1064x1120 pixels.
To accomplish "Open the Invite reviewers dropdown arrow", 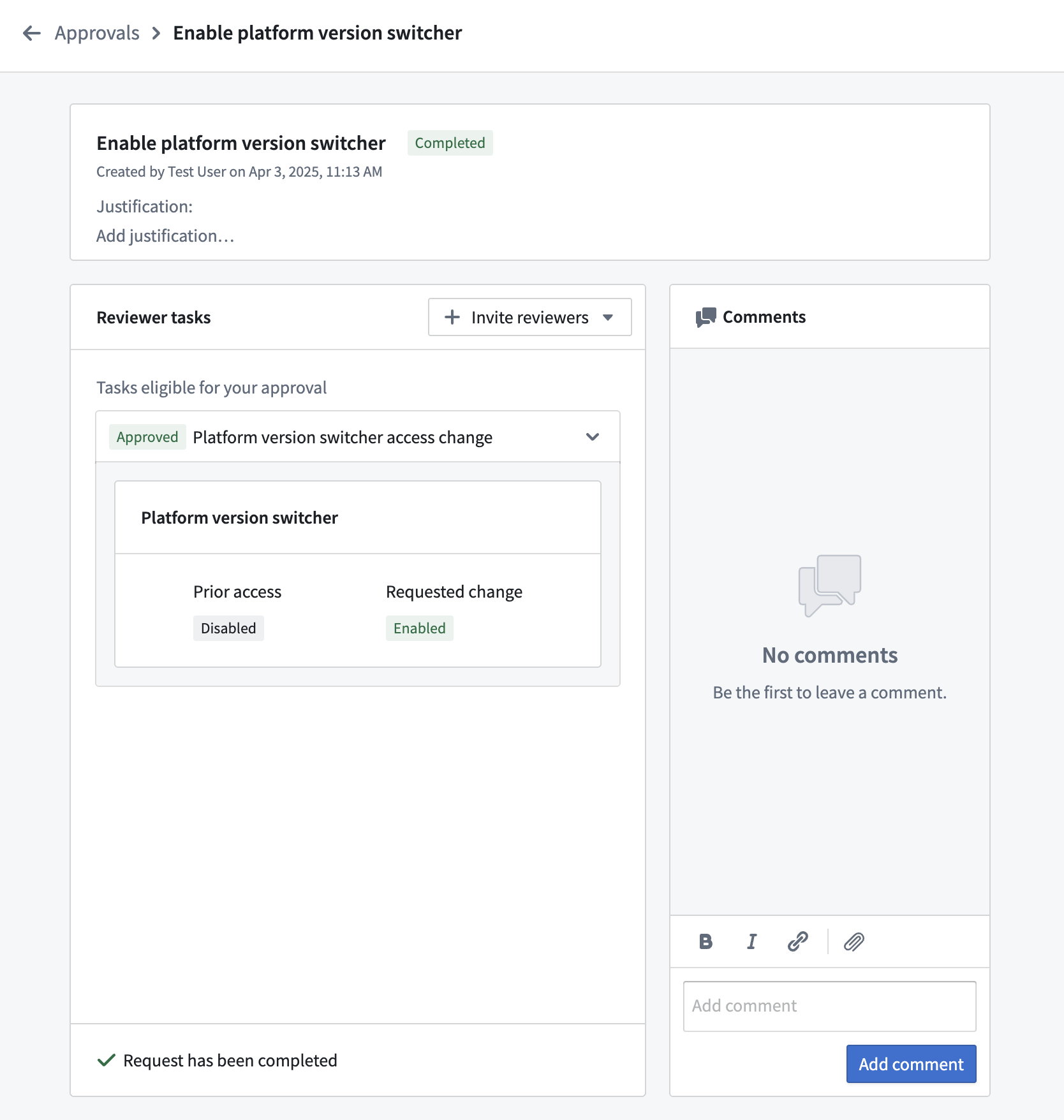I will 608,317.
